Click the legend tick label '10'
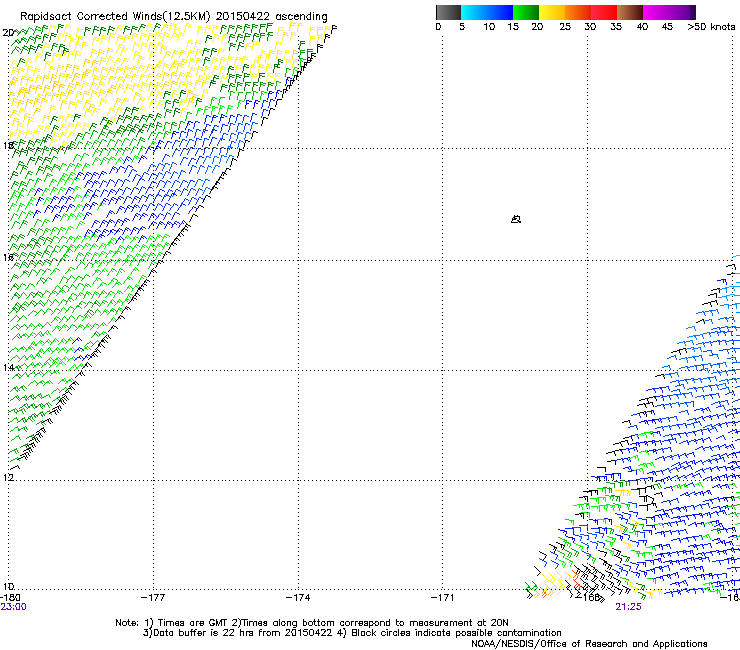 489,27
